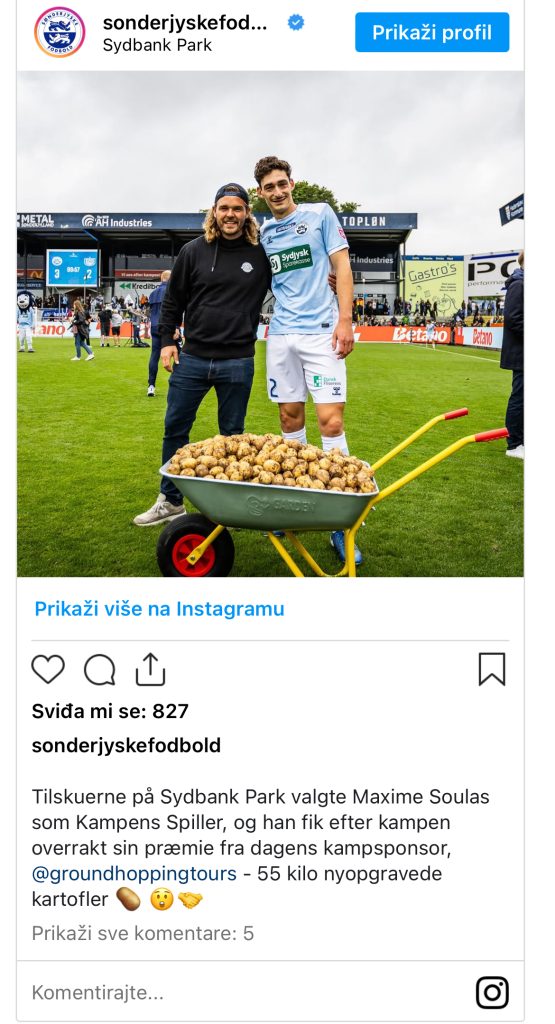
Task: Open sonderjyskefodbold caption username
Action: tap(126, 745)
